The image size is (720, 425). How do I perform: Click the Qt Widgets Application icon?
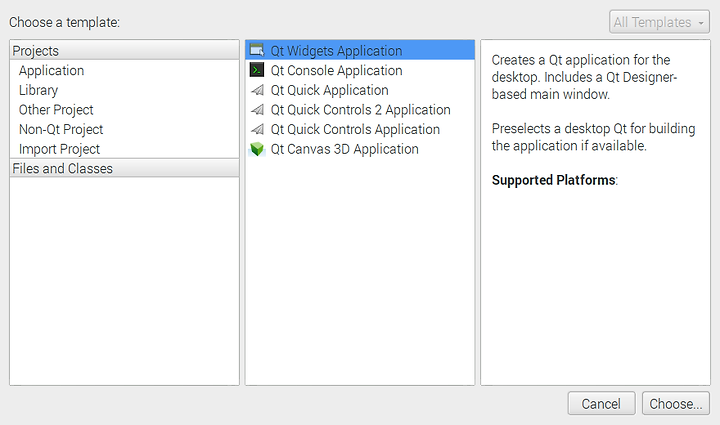(x=257, y=50)
